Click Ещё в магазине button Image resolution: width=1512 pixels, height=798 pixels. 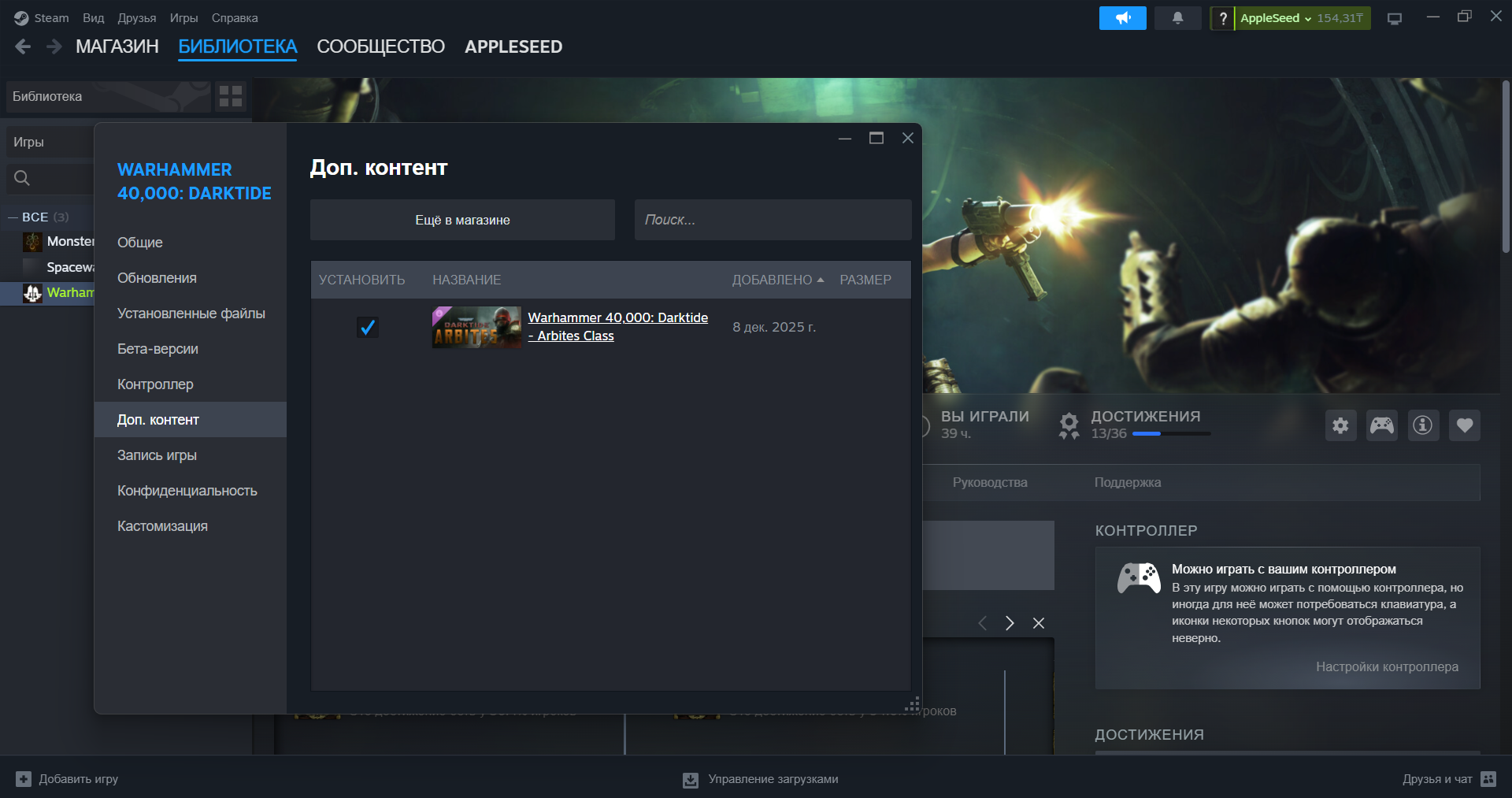462,220
